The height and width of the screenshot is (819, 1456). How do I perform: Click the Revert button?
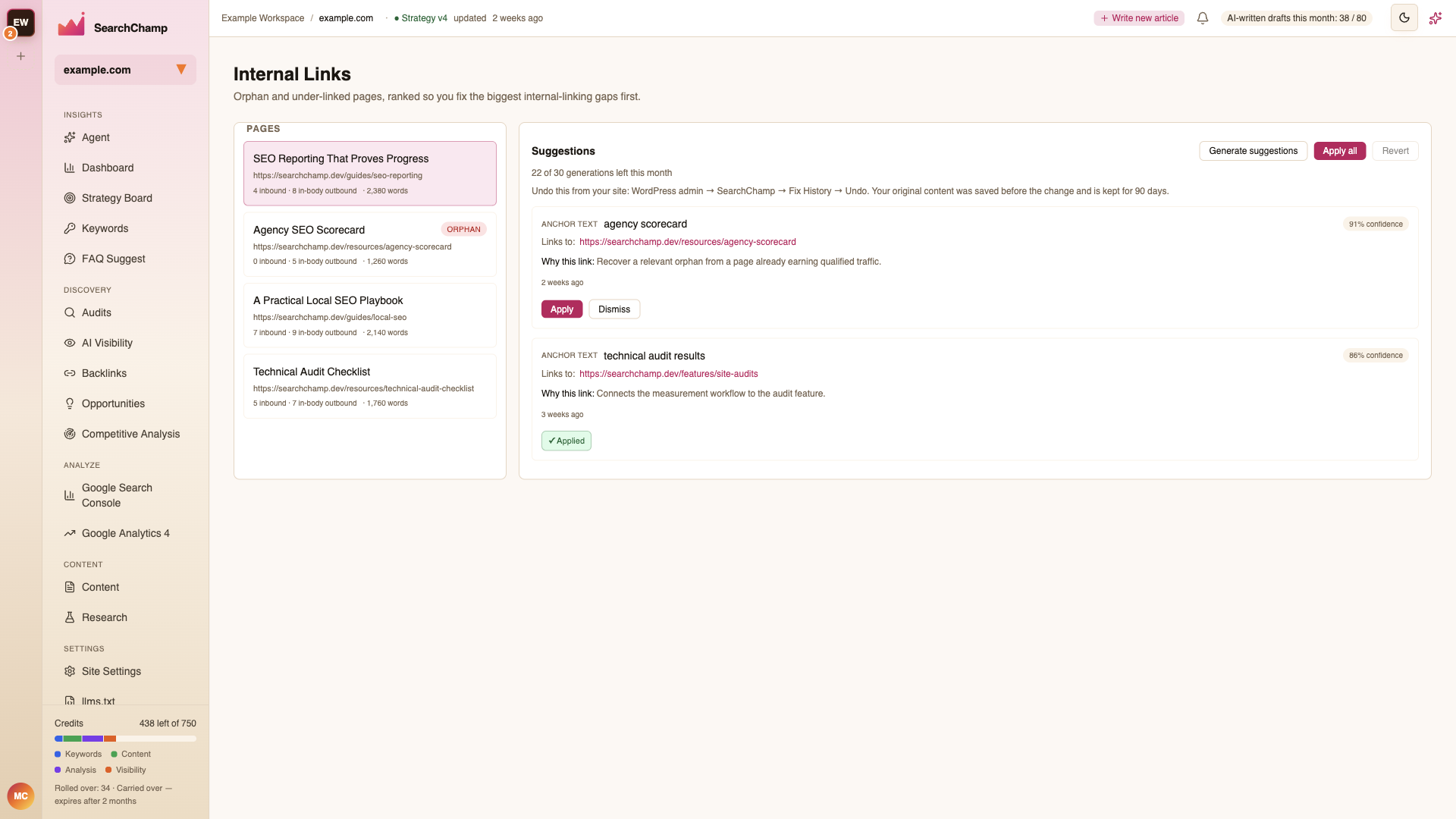pyautogui.click(x=1395, y=151)
